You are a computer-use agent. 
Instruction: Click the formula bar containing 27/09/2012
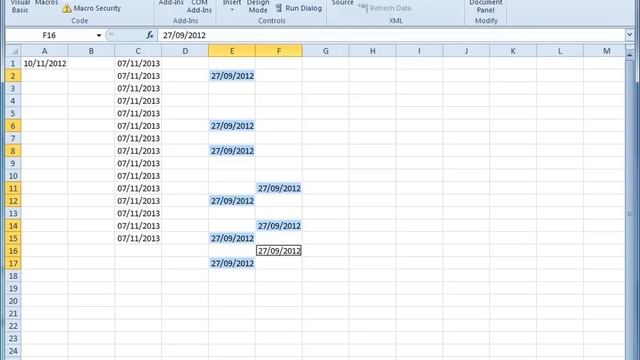(391, 36)
